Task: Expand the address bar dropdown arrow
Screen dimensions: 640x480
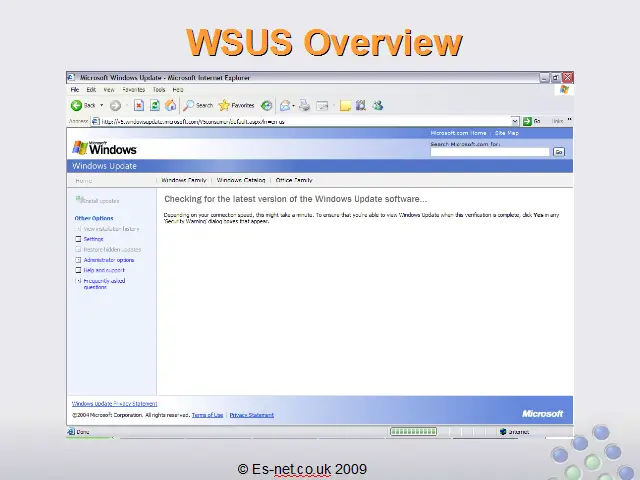Action: 515,121
